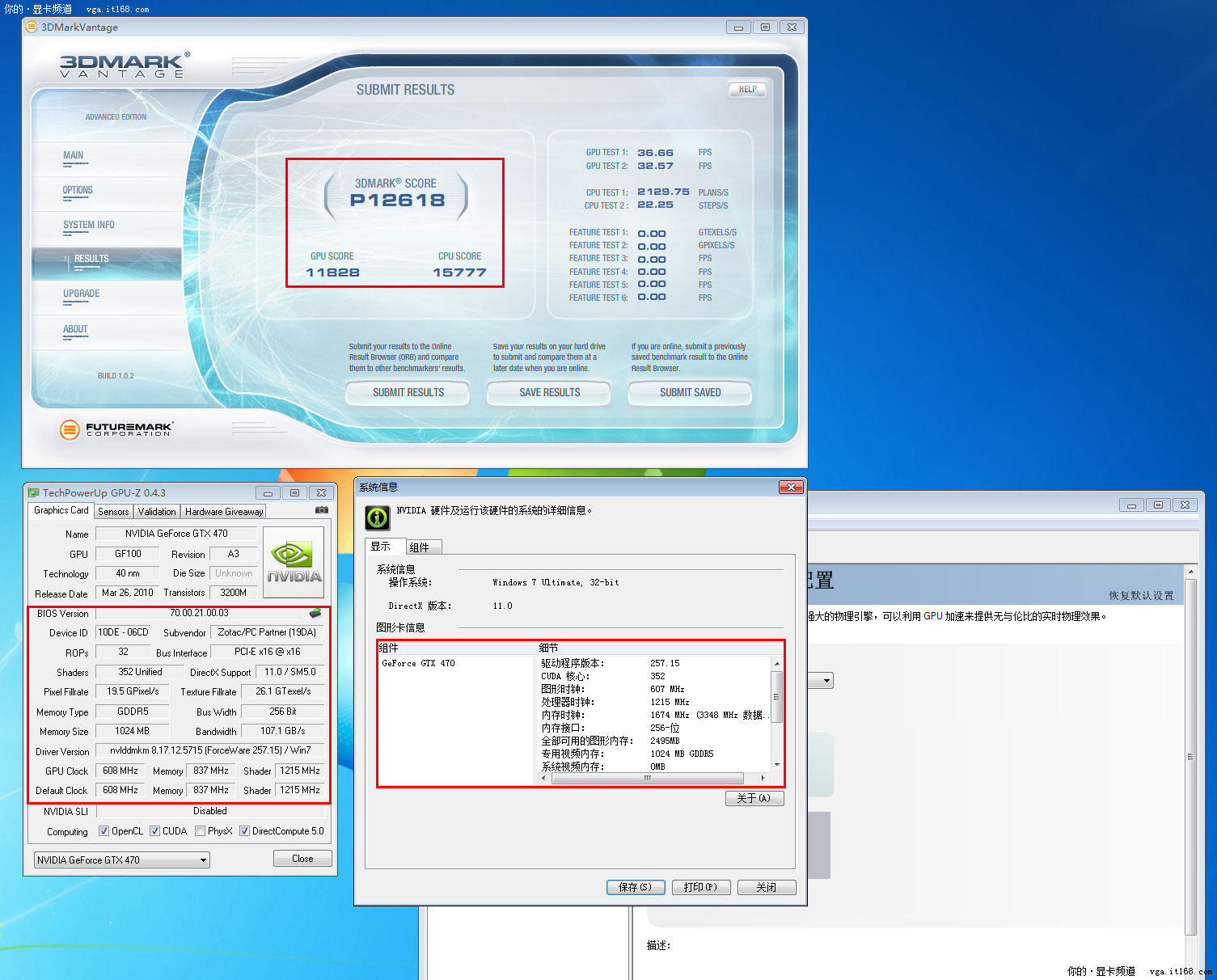Click the background window vertical scrollbar
1217x980 pixels.
click(x=1190, y=757)
